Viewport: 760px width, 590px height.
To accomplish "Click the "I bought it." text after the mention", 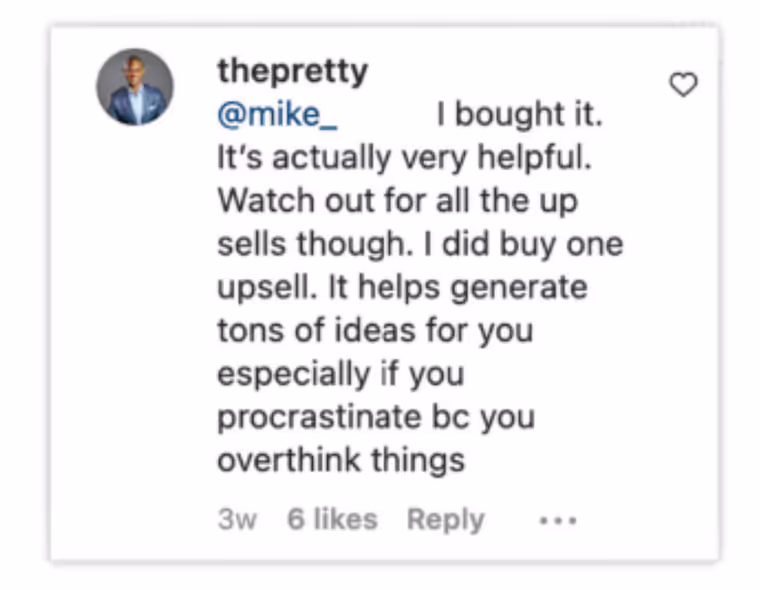I will point(519,114).
